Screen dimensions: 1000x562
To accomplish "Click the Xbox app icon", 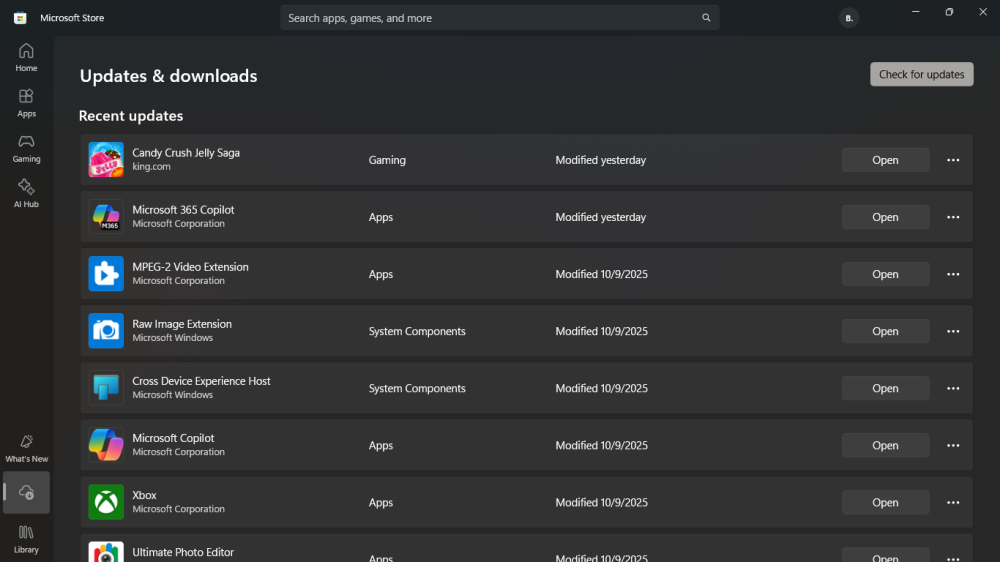I will click(106, 502).
